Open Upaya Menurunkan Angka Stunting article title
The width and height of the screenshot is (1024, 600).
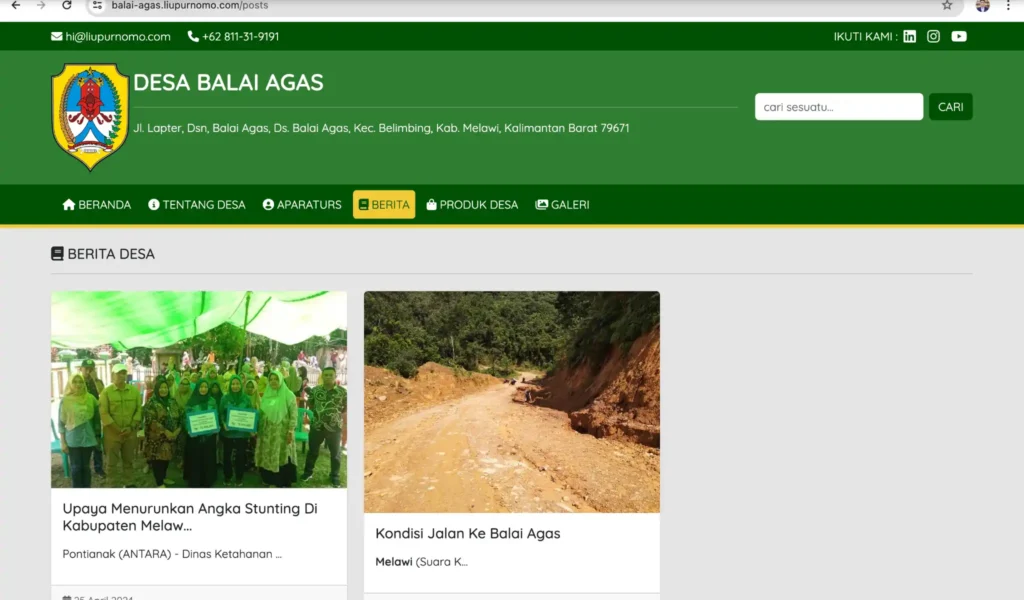[x=190, y=516]
